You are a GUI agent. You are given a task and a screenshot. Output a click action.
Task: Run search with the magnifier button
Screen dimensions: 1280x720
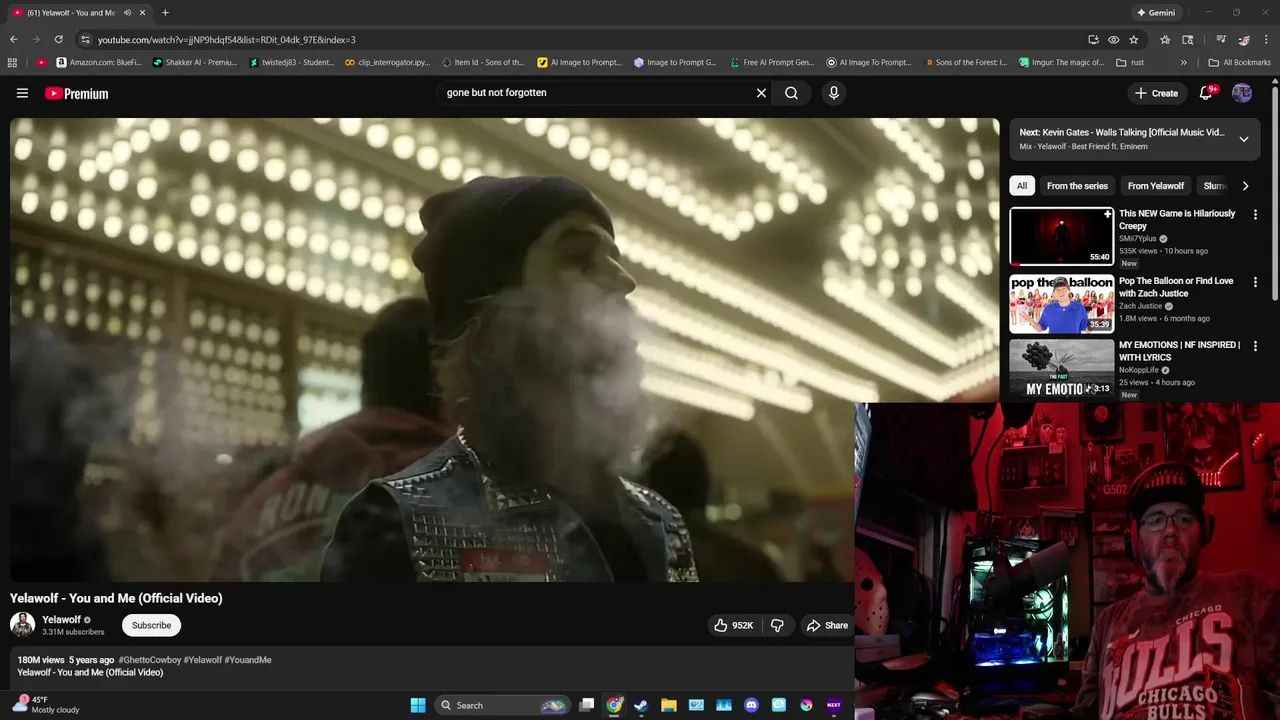click(791, 93)
